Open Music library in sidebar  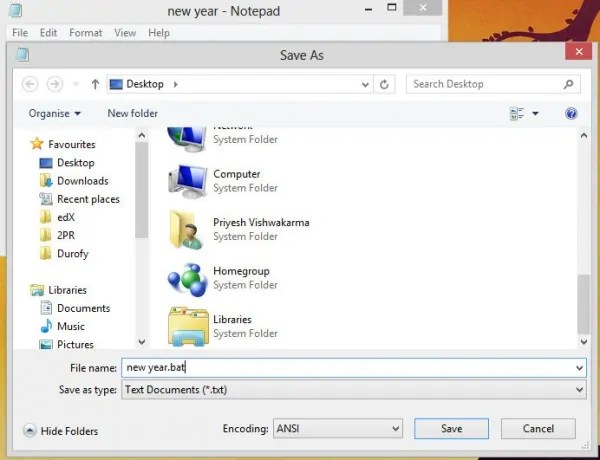(x=62, y=326)
